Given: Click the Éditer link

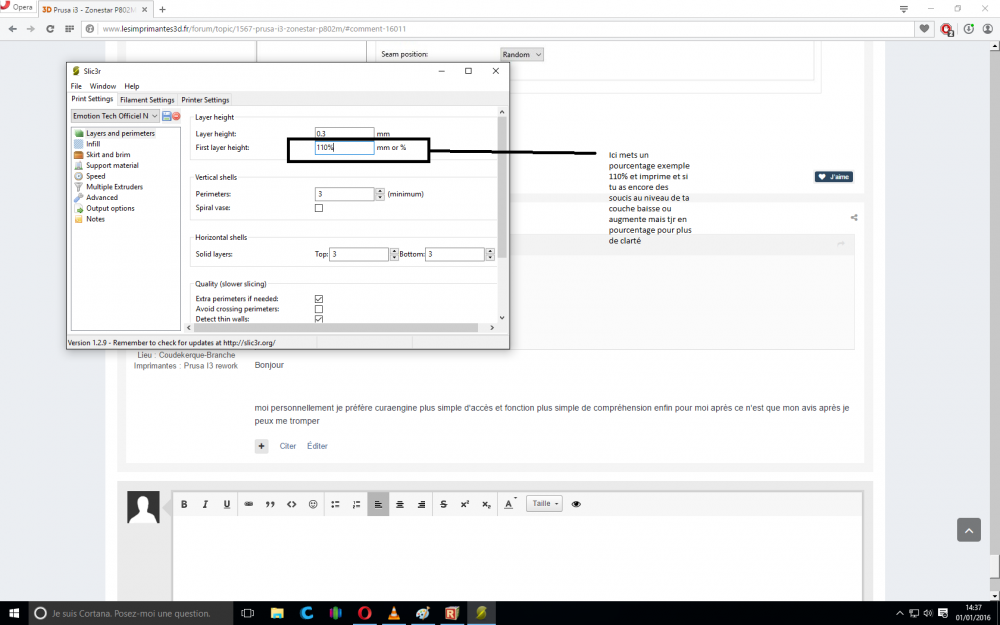Looking at the screenshot, I should [x=317, y=446].
